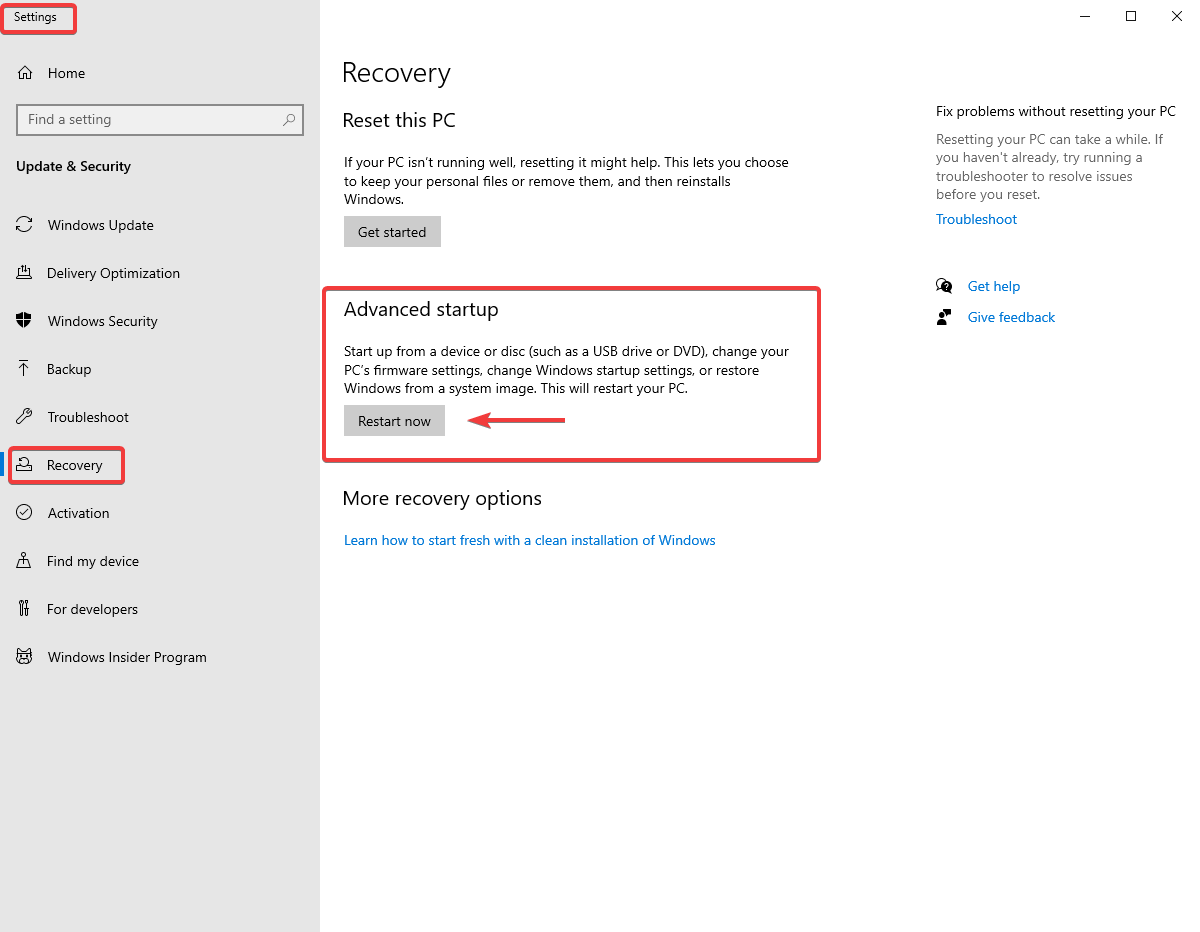The image size is (1200, 932).
Task: Click the Give feedback link
Action: pos(1011,317)
